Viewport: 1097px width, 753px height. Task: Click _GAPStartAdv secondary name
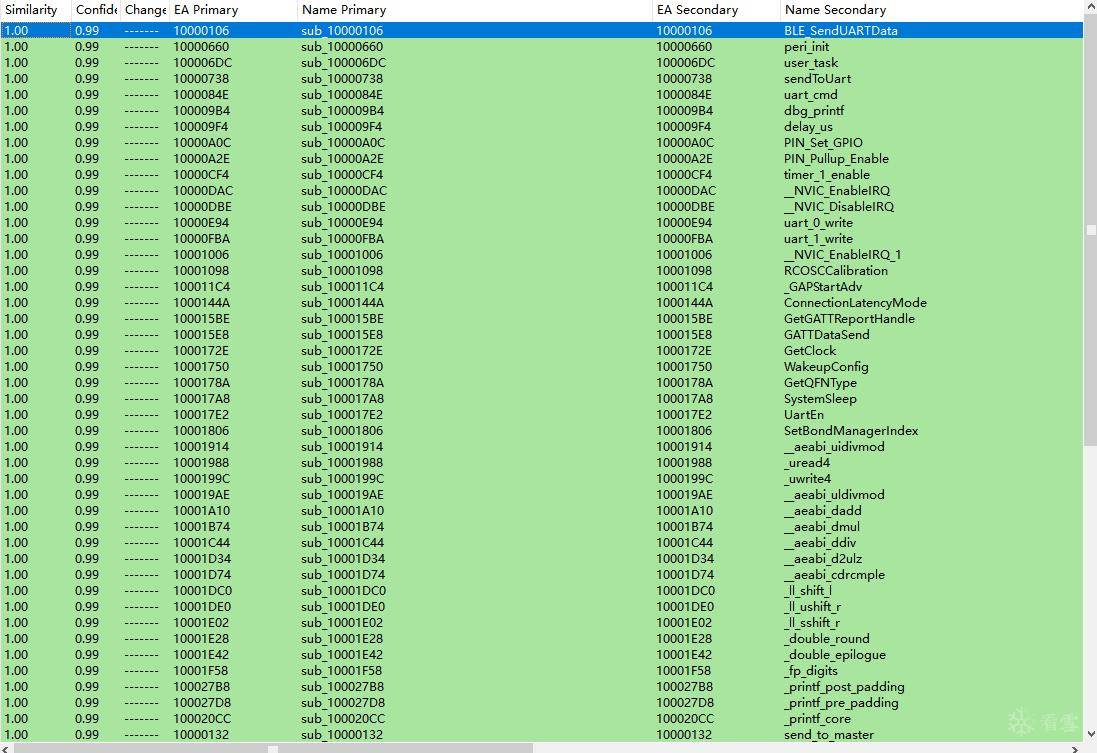point(823,287)
